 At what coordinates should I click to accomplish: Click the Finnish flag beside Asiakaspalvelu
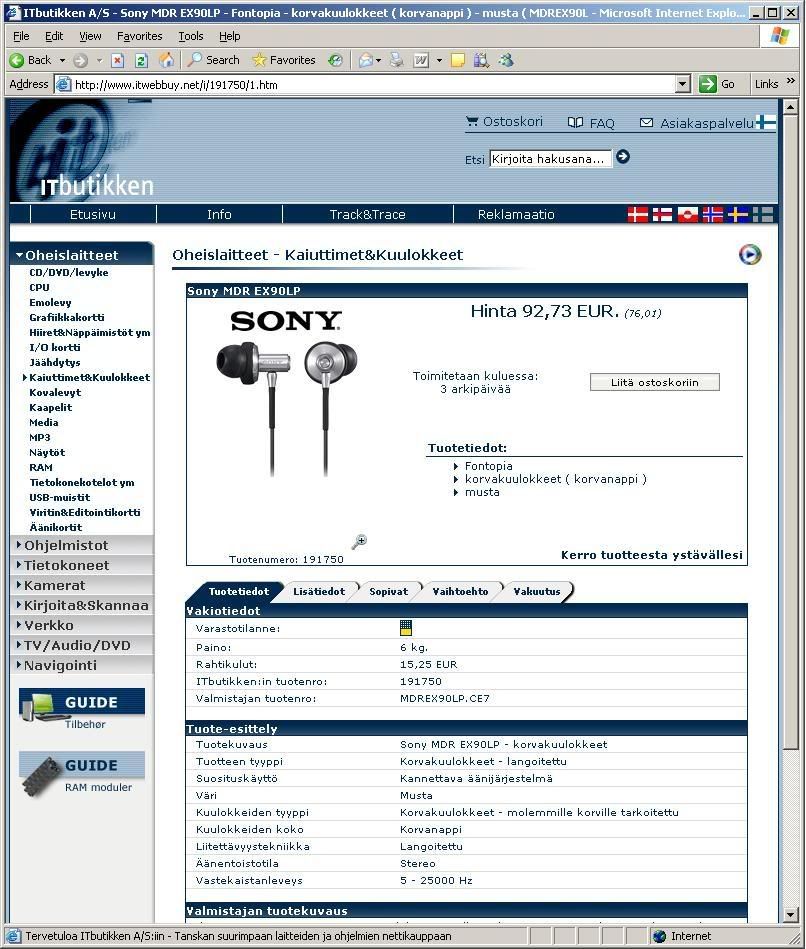(765, 122)
